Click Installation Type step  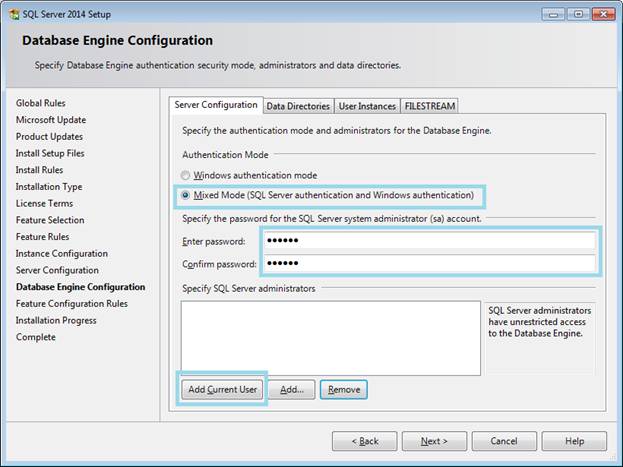coord(49,186)
